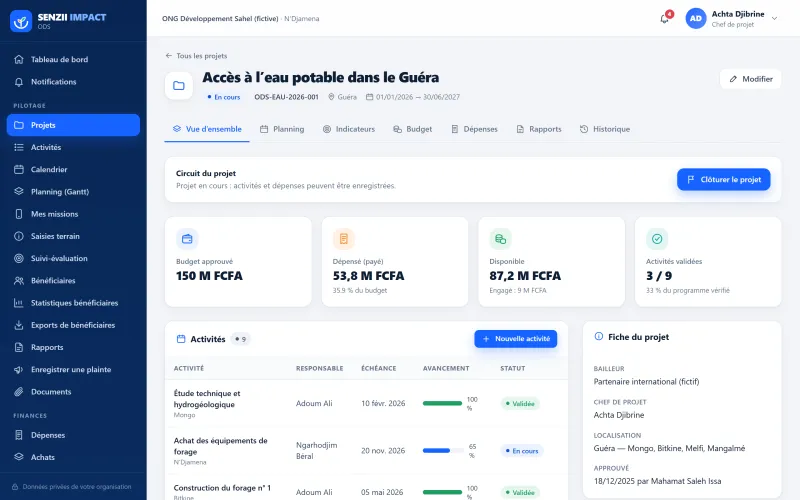The image size is (800, 500).
Task: Open Tableau de bord from sidebar
Action: [73, 59]
